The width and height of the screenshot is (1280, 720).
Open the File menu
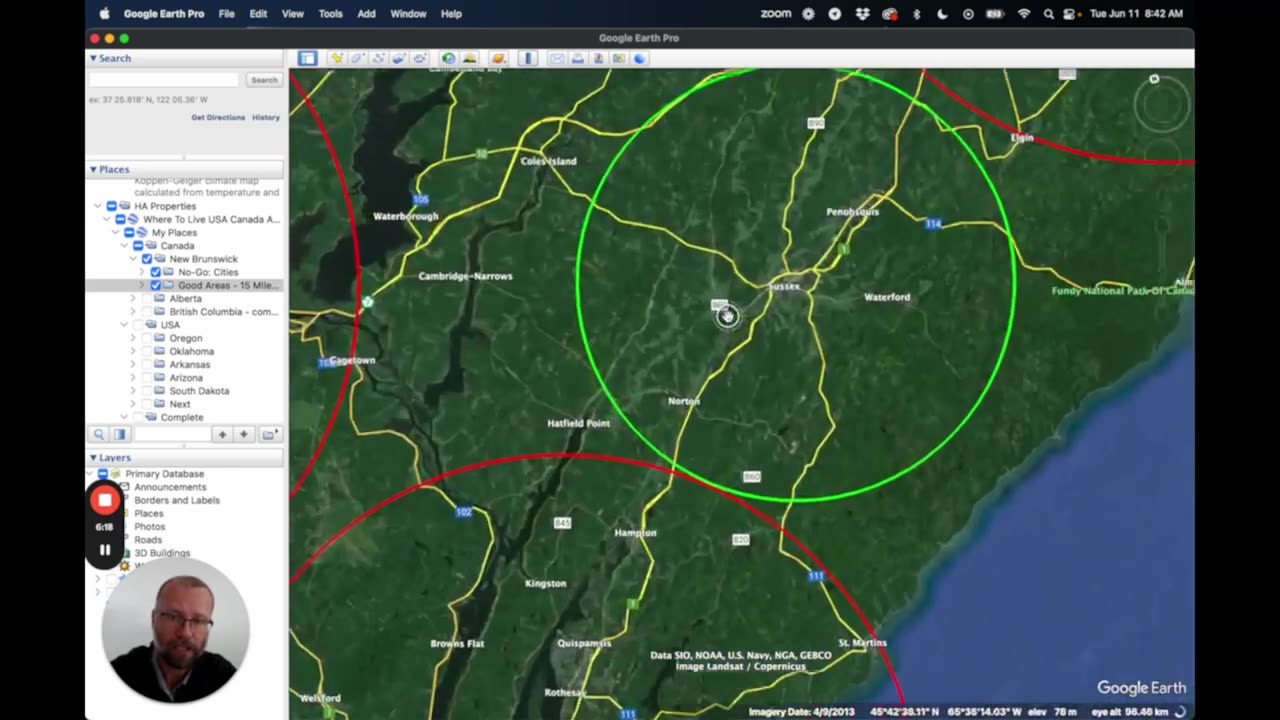[x=227, y=14]
